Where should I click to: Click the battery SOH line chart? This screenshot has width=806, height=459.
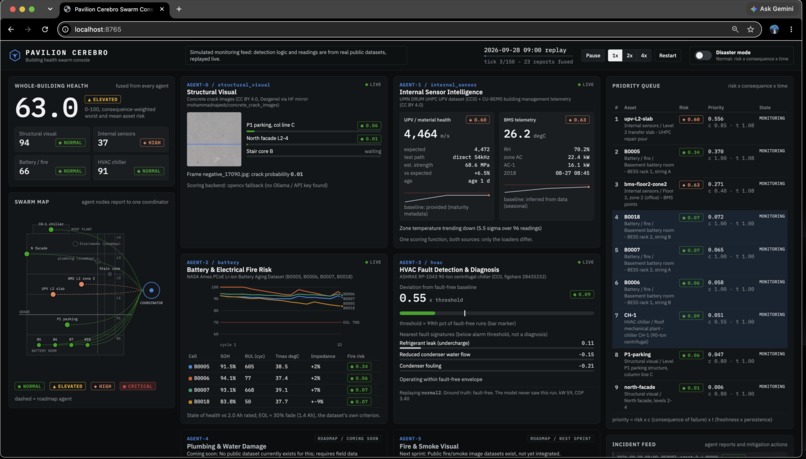(x=284, y=314)
